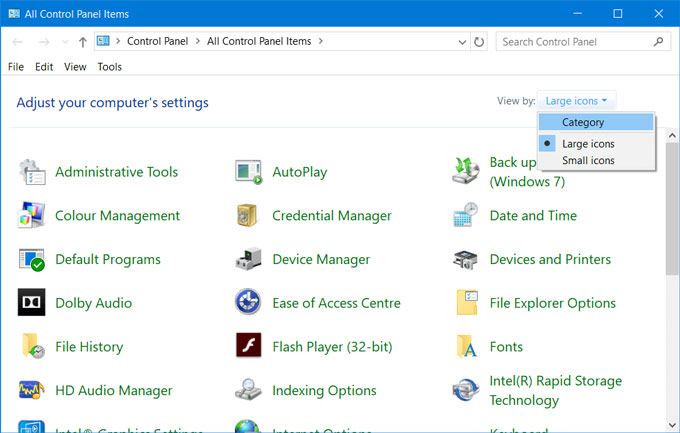The width and height of the screenshot is (680, 433).
Task: Click the scrollbar up arrow
Action: coord(672,136)
